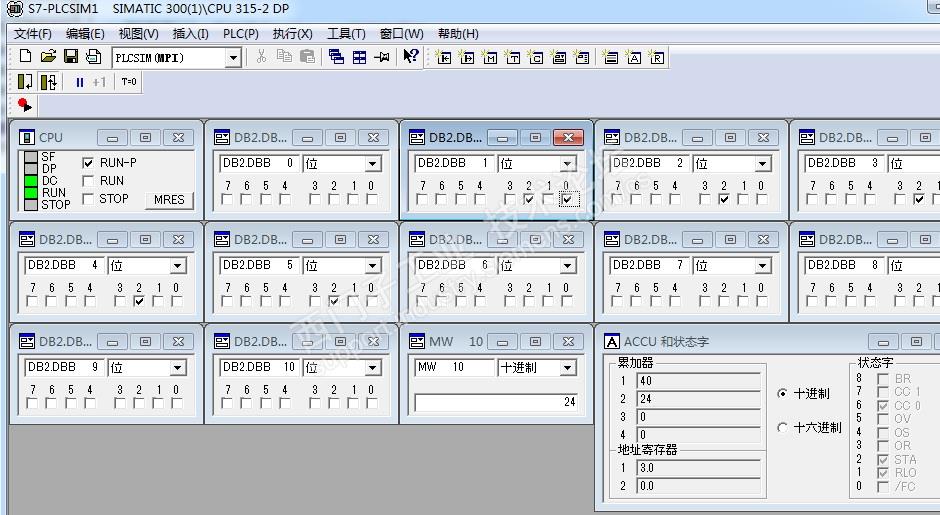This screenshot has width=940, height=515.
Task: Cascade the windows using toolbar icon
Action: point(336,57)
